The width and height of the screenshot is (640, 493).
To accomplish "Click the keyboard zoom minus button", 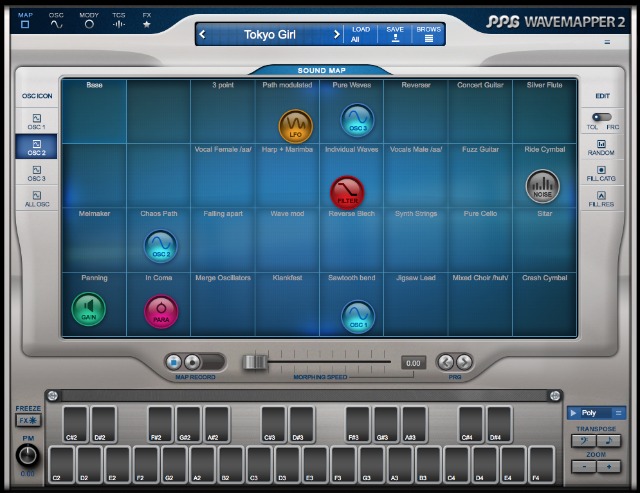I will click(584, 466).
